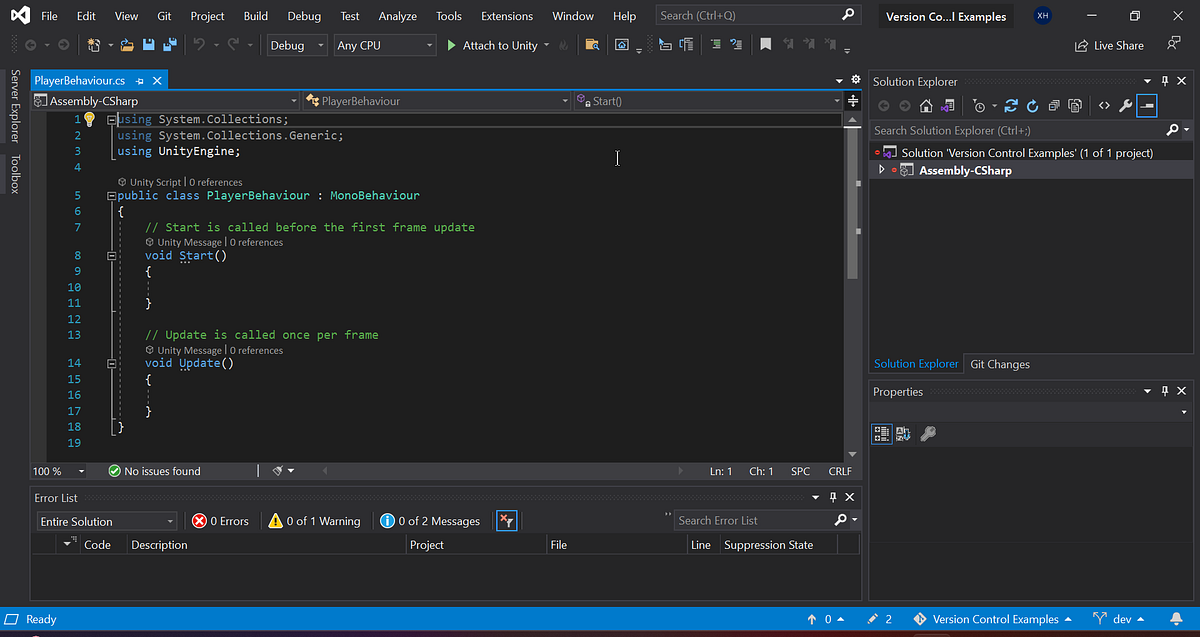
Task: Toggle Preview Selected Items in Solution Explorer
Action: pos(1147,105)
